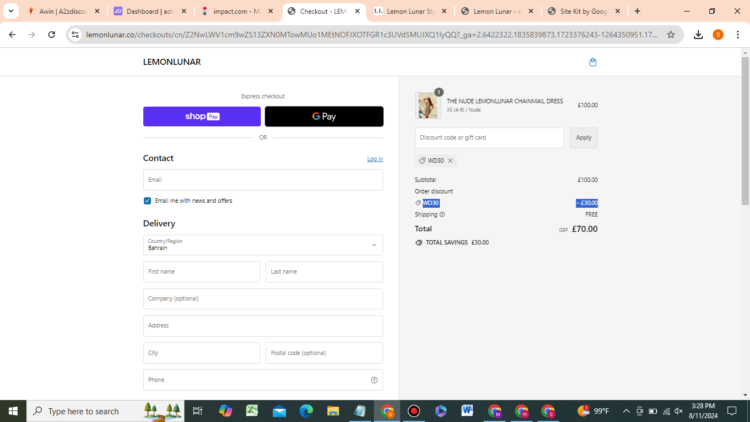The image size is (750, 422).
Task: Open the Chrome profile avatar
Action: click(718, 34)
